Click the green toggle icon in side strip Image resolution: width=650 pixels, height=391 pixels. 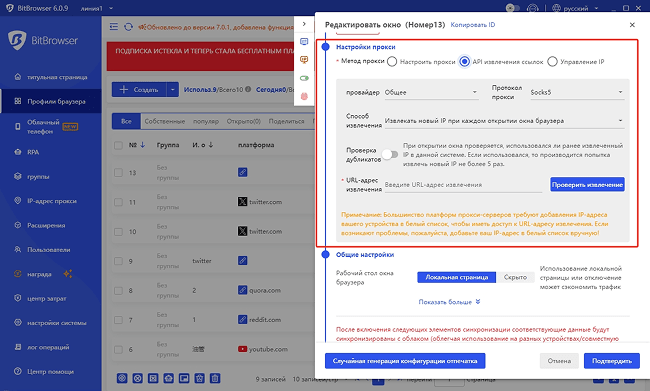click(x=304, y=78)
